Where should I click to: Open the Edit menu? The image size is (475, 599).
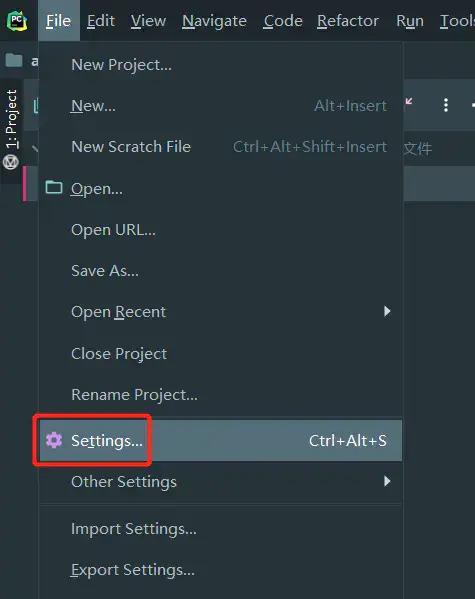click(101, 21)
